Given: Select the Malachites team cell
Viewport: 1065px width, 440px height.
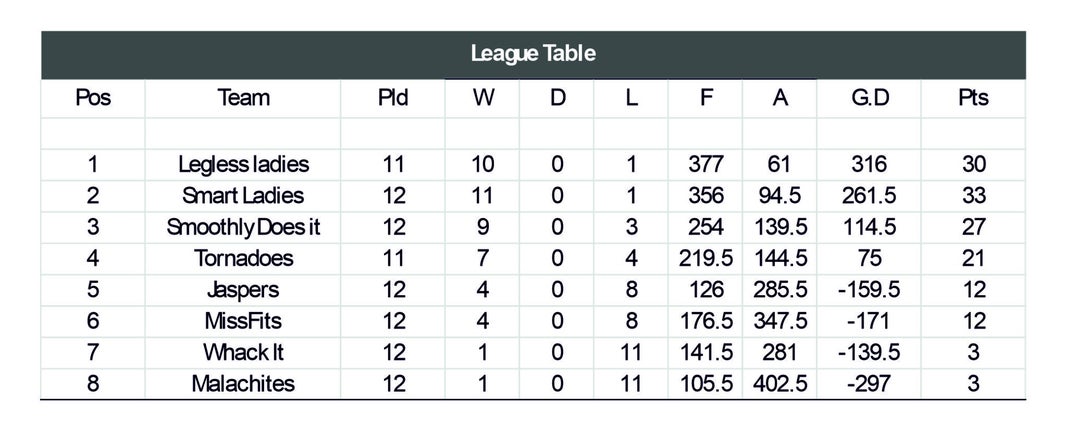Looking at the screenshot, I should pos(243,384).
